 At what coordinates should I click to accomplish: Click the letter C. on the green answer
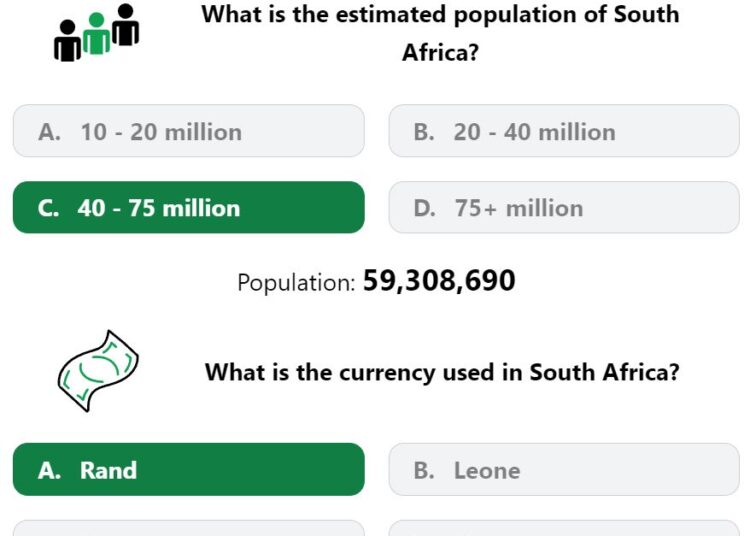(x=49, y=208)
